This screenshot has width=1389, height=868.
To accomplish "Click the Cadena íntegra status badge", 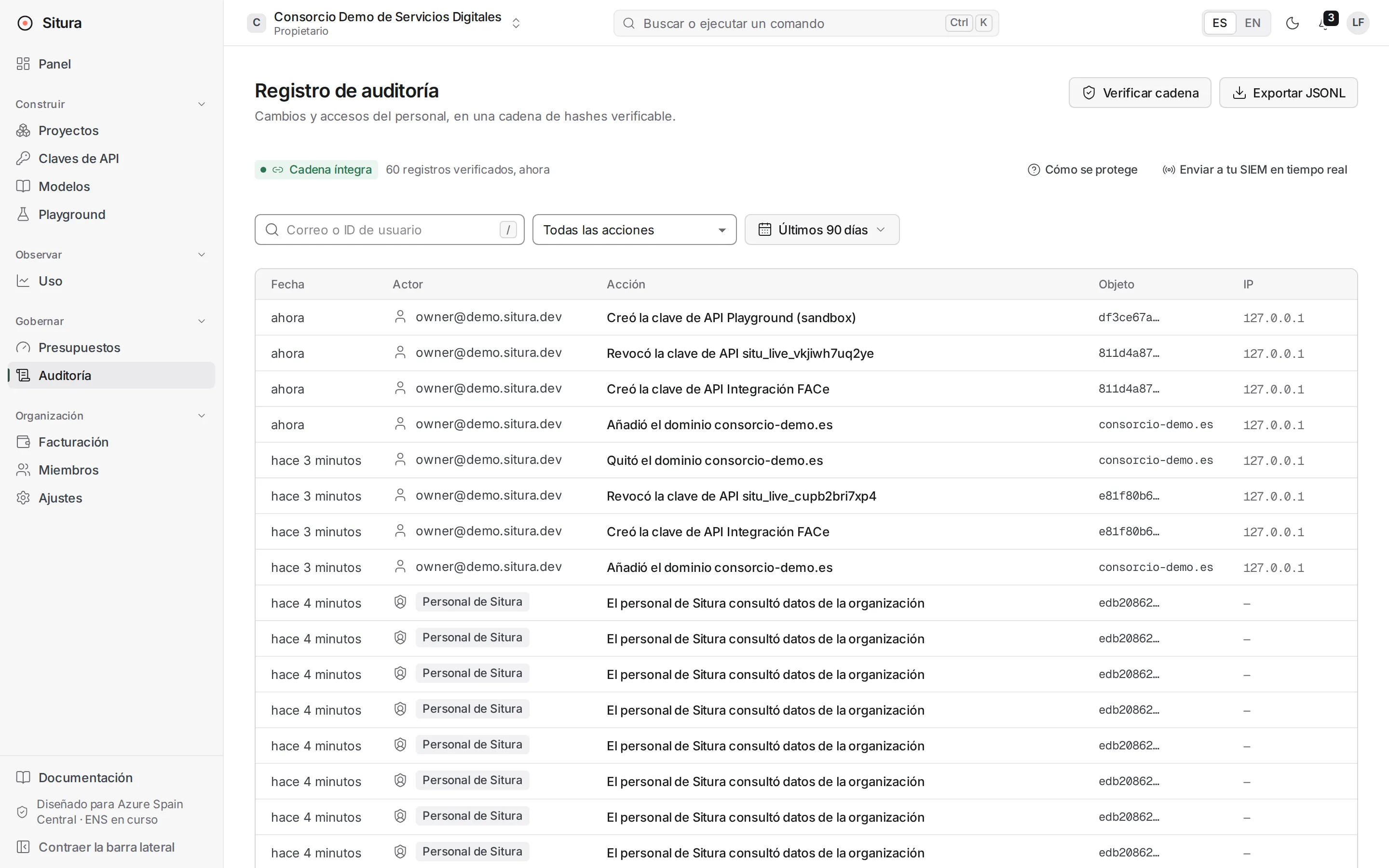I will (x=316, y=169).
